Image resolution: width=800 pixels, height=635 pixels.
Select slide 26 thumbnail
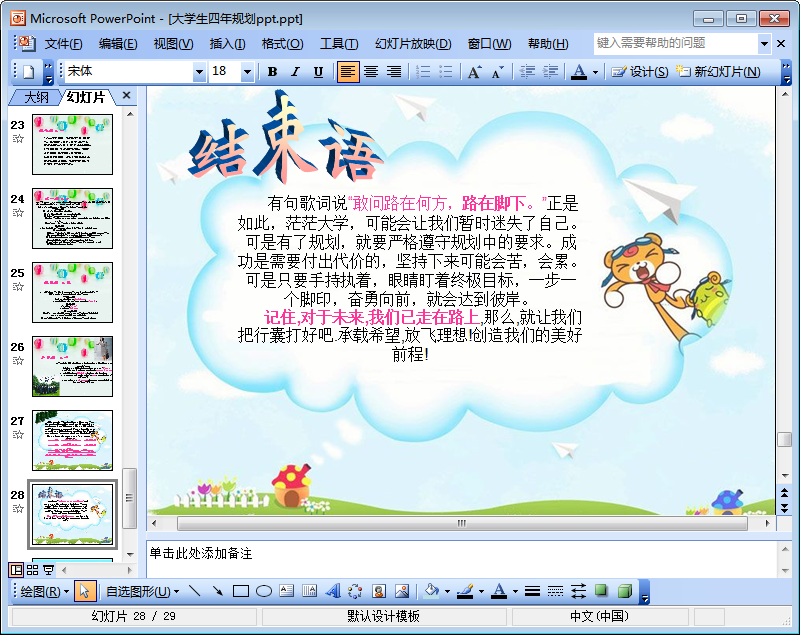tap(72, 366)
